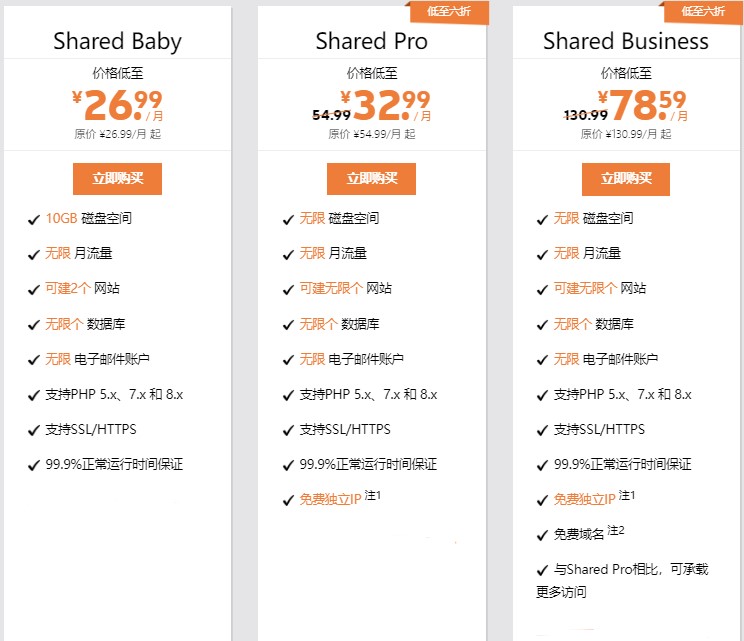Select the Shared Baby plan title
Viewport: 744px width, 641px height.
click(117, 42)
